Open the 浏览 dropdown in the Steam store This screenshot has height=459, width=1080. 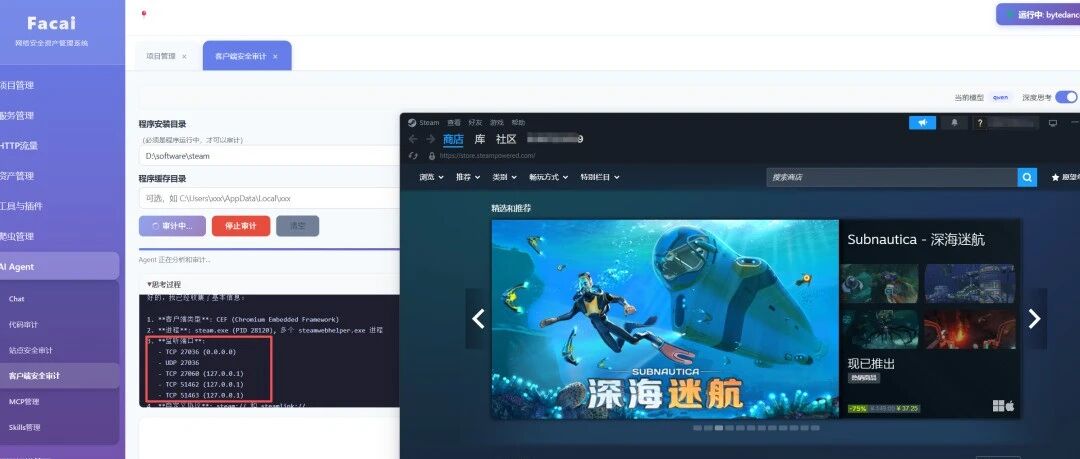(x=431, y=177)
